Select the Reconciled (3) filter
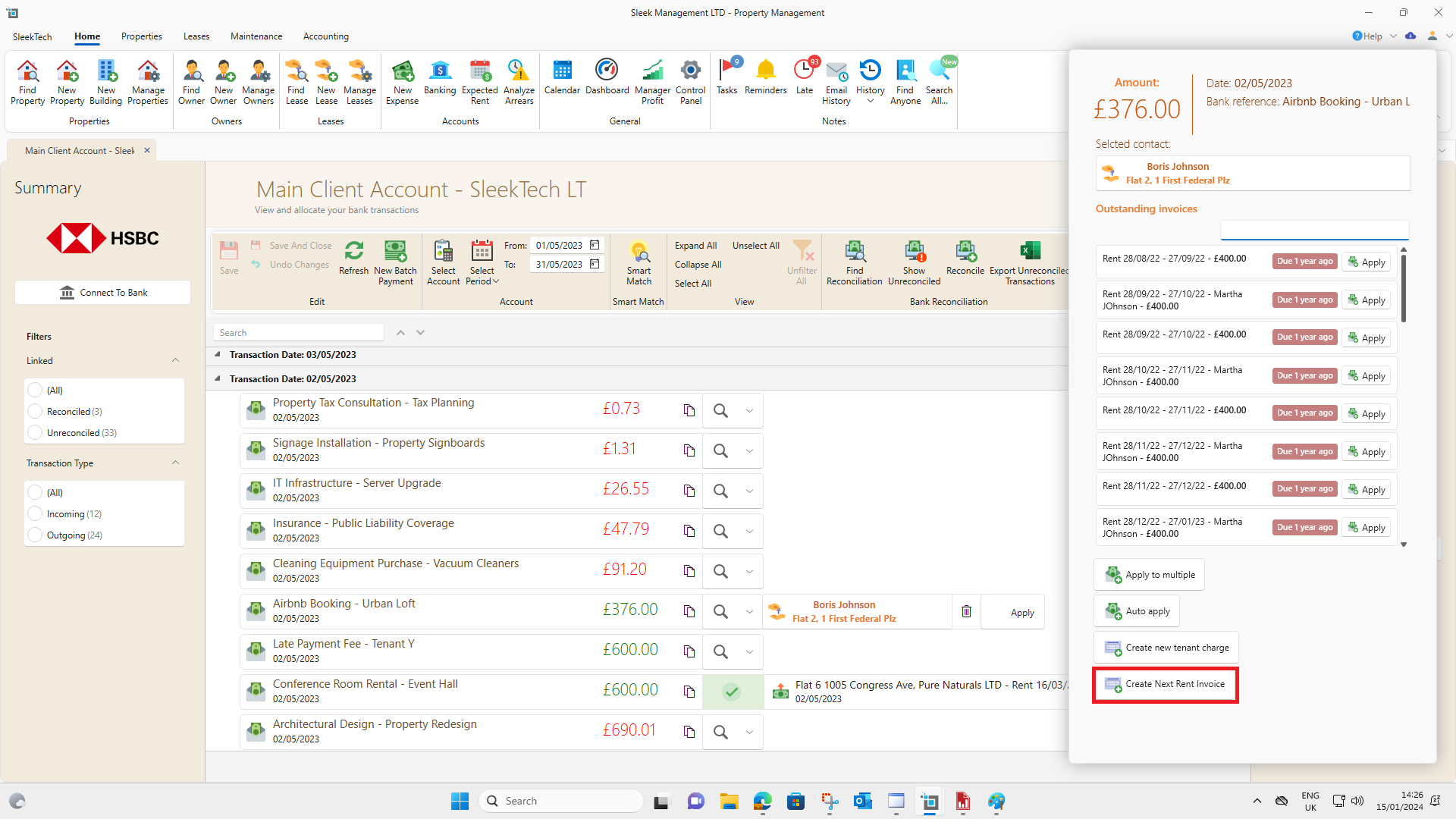The width and height of the screenshot is (1456, 819). [x=35, y=411]
